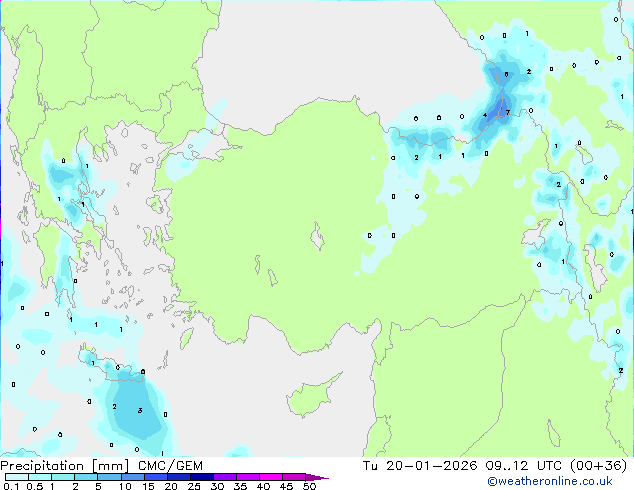Screen dimensions: 634x490
Task: Click the 1–2 mm legend color swatch
Action: point(63,477)
